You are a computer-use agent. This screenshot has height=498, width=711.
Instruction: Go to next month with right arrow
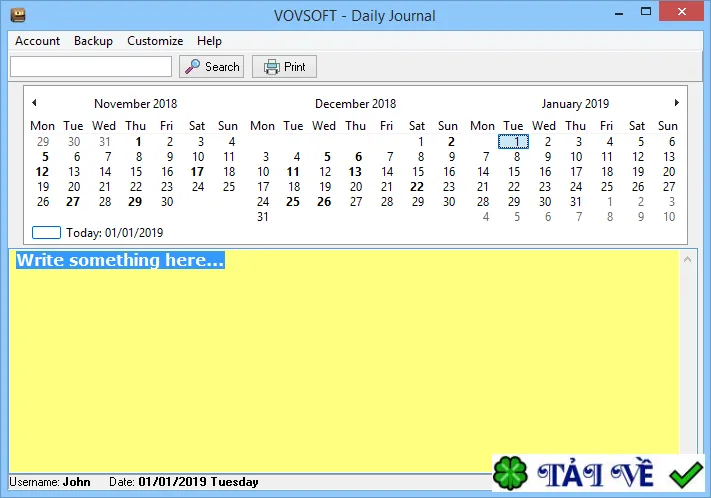[677, 103]
